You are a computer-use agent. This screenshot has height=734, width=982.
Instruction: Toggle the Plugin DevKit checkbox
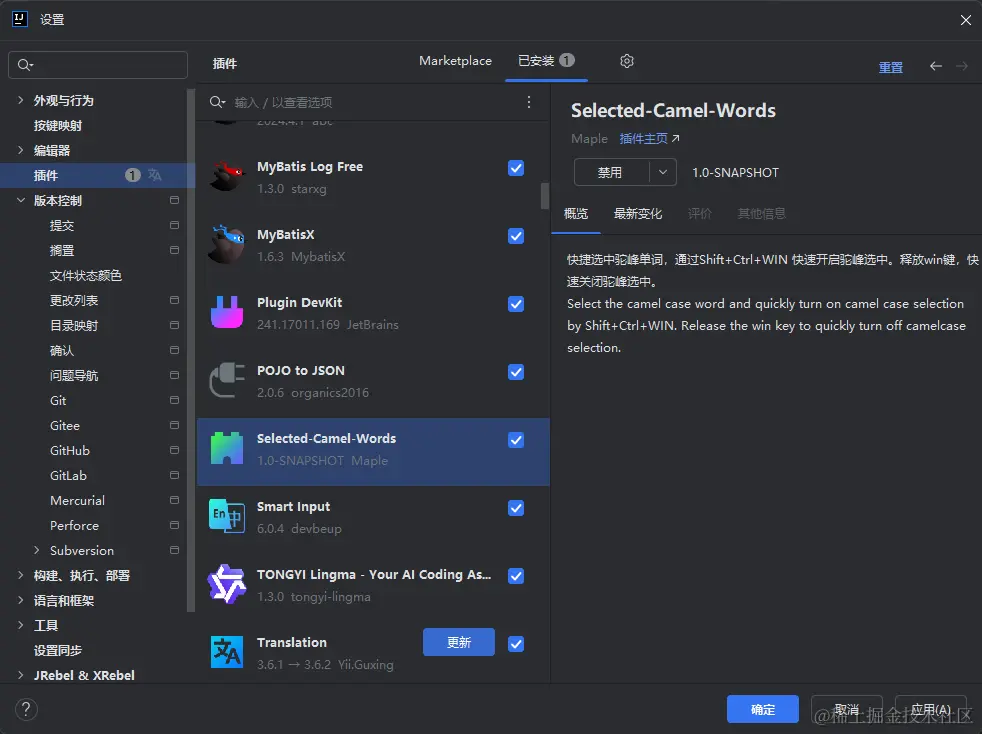[516, 304]
